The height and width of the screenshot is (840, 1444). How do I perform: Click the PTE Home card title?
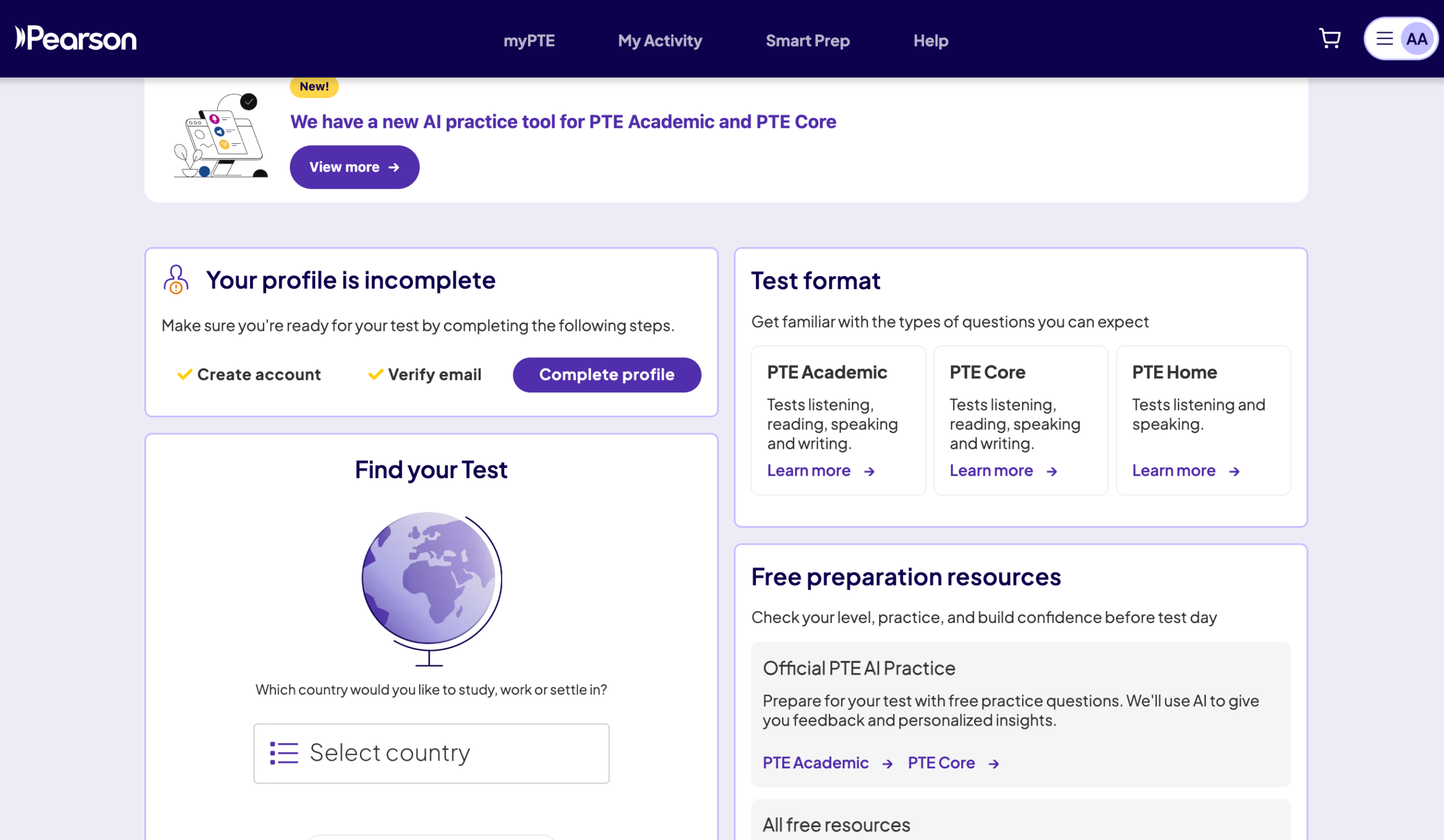click(1174, 372)
